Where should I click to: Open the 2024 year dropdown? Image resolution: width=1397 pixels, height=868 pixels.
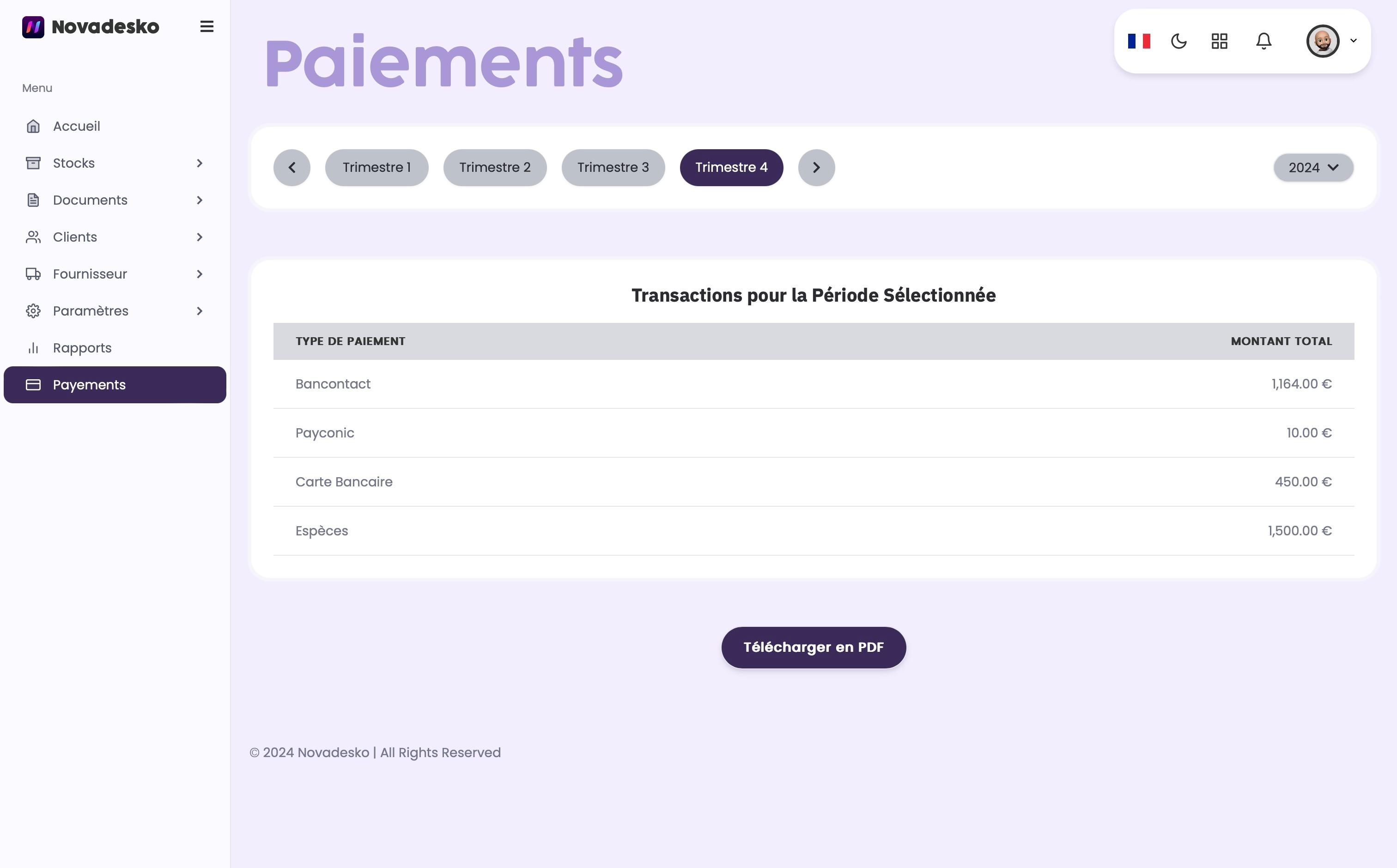coord(1313,168)
